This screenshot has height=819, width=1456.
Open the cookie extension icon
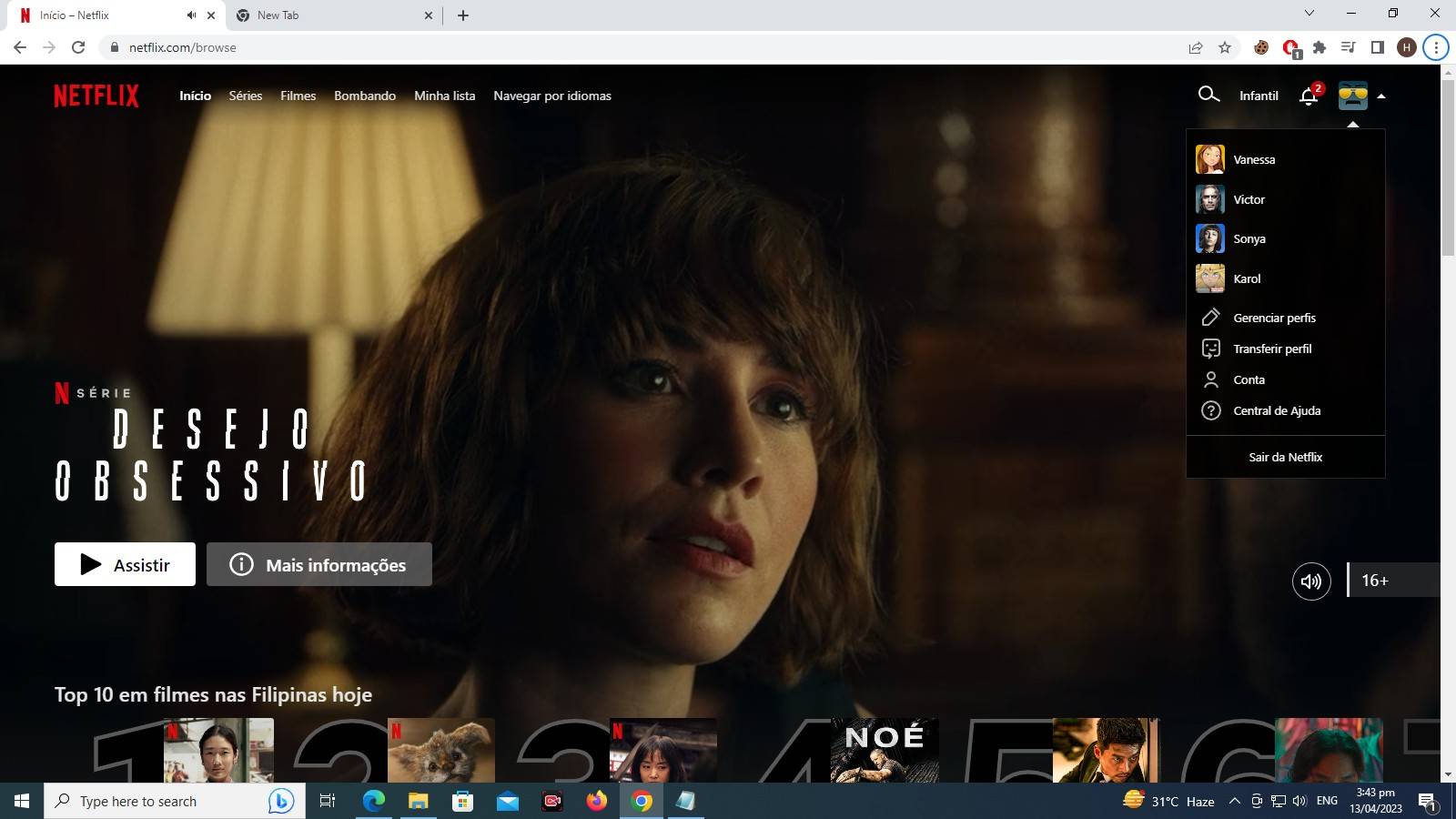[x=1261, y=47]
